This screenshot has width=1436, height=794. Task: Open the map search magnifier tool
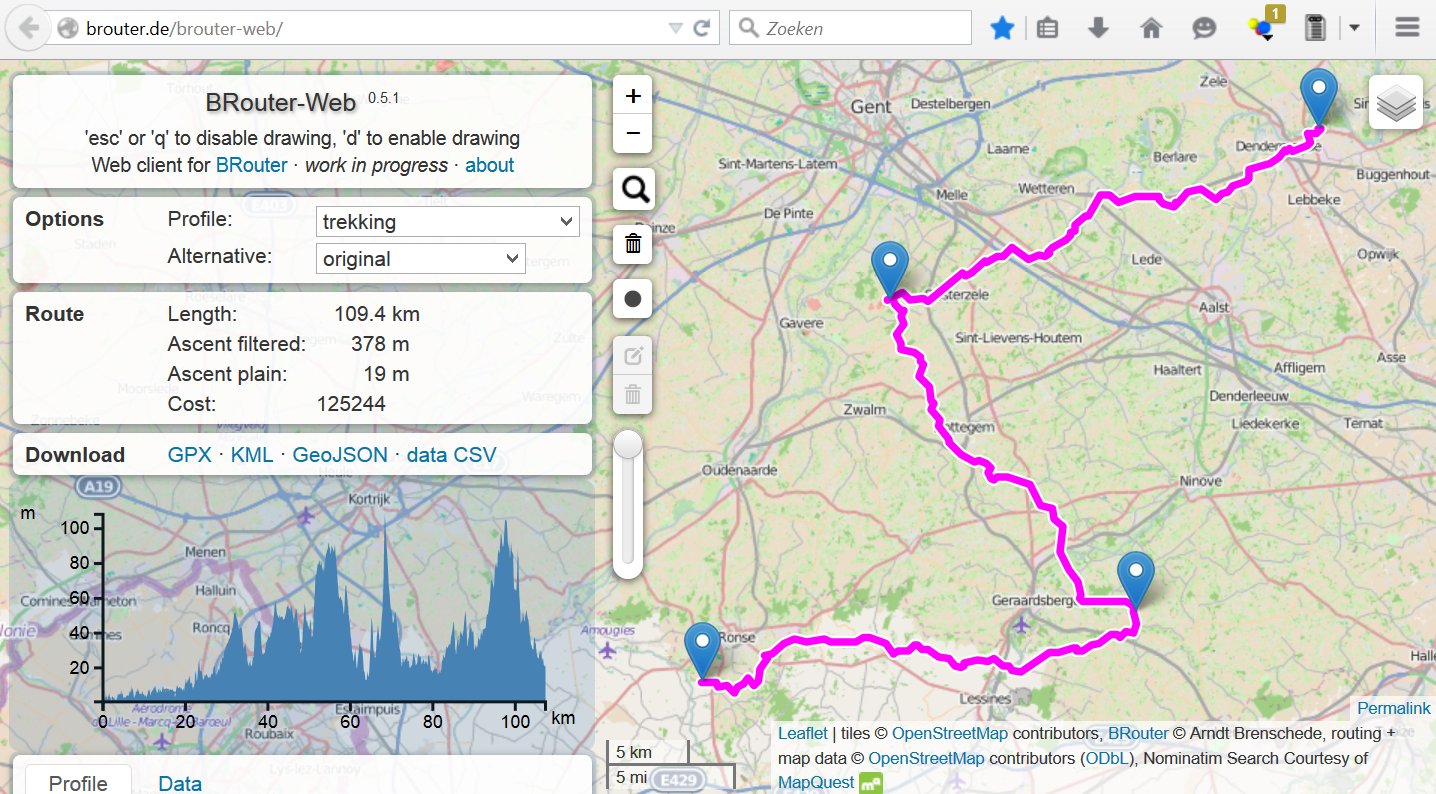(632, 188)
